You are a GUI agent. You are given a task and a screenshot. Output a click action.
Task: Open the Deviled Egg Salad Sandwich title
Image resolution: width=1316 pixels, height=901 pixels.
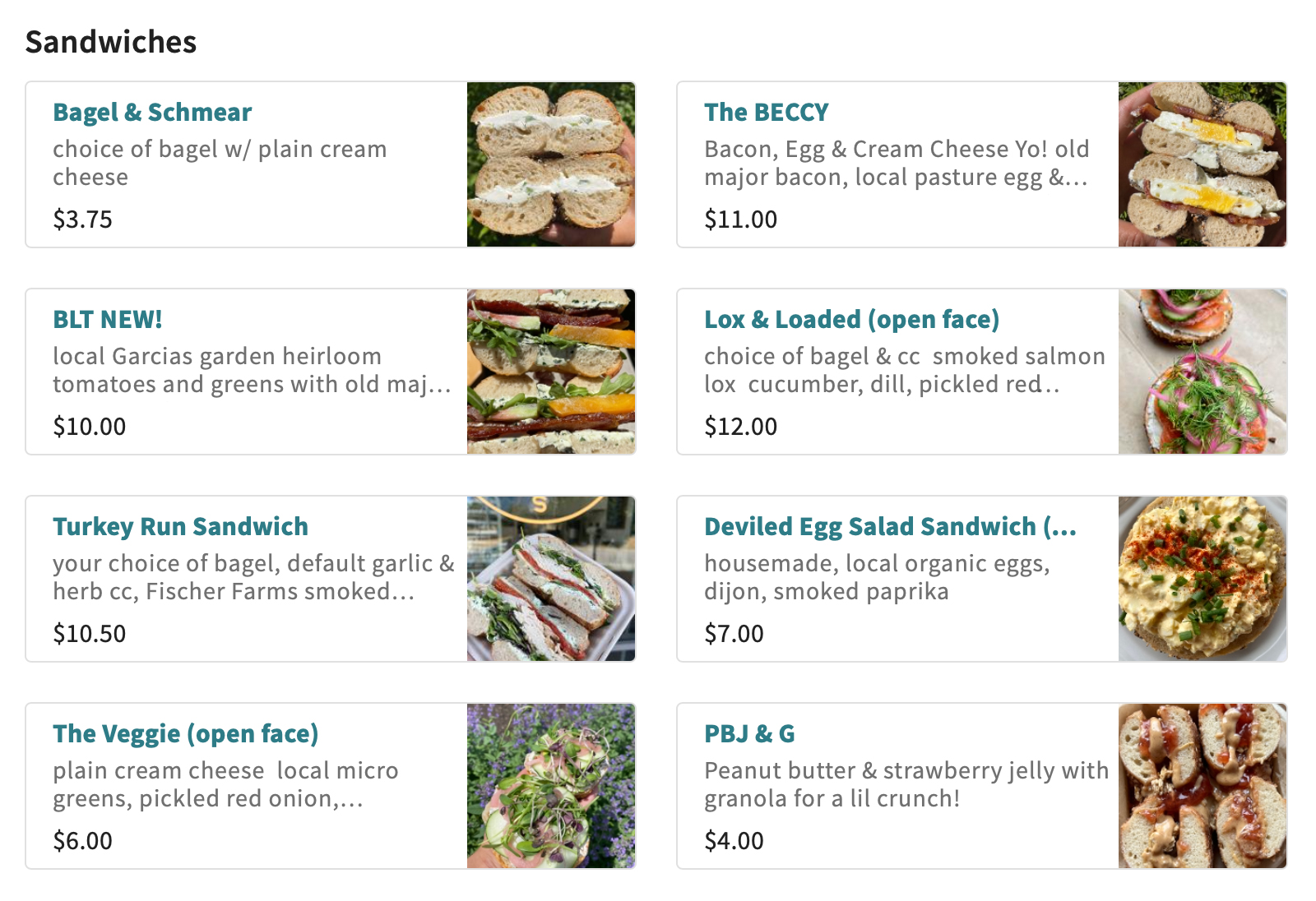click(x=890, y=526)
